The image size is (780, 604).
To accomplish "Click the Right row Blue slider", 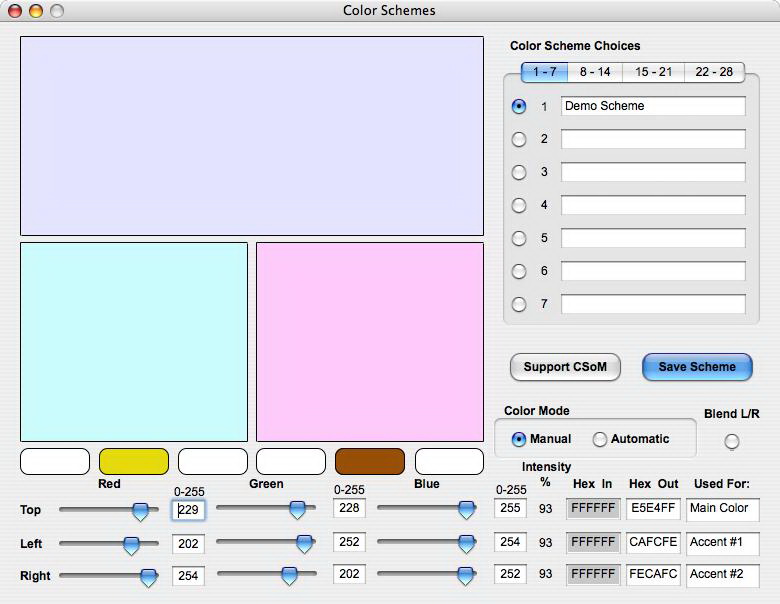I will pyautogui.click(x=427, y=574).
